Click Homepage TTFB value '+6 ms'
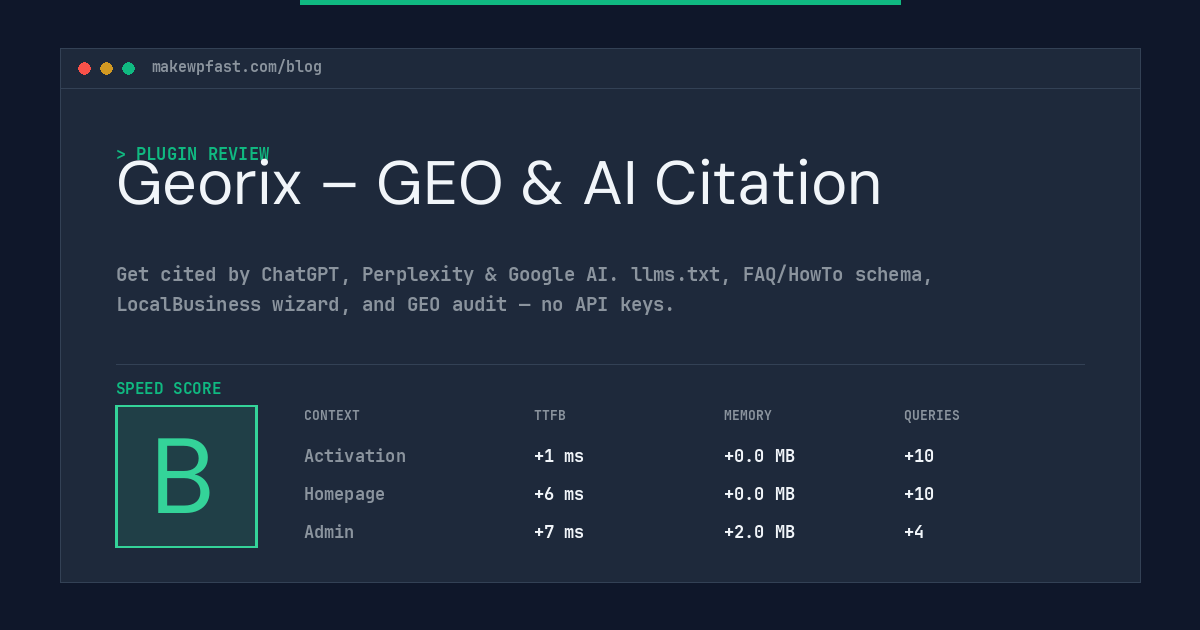This screenshot has height=630, width=1200. 559,494
